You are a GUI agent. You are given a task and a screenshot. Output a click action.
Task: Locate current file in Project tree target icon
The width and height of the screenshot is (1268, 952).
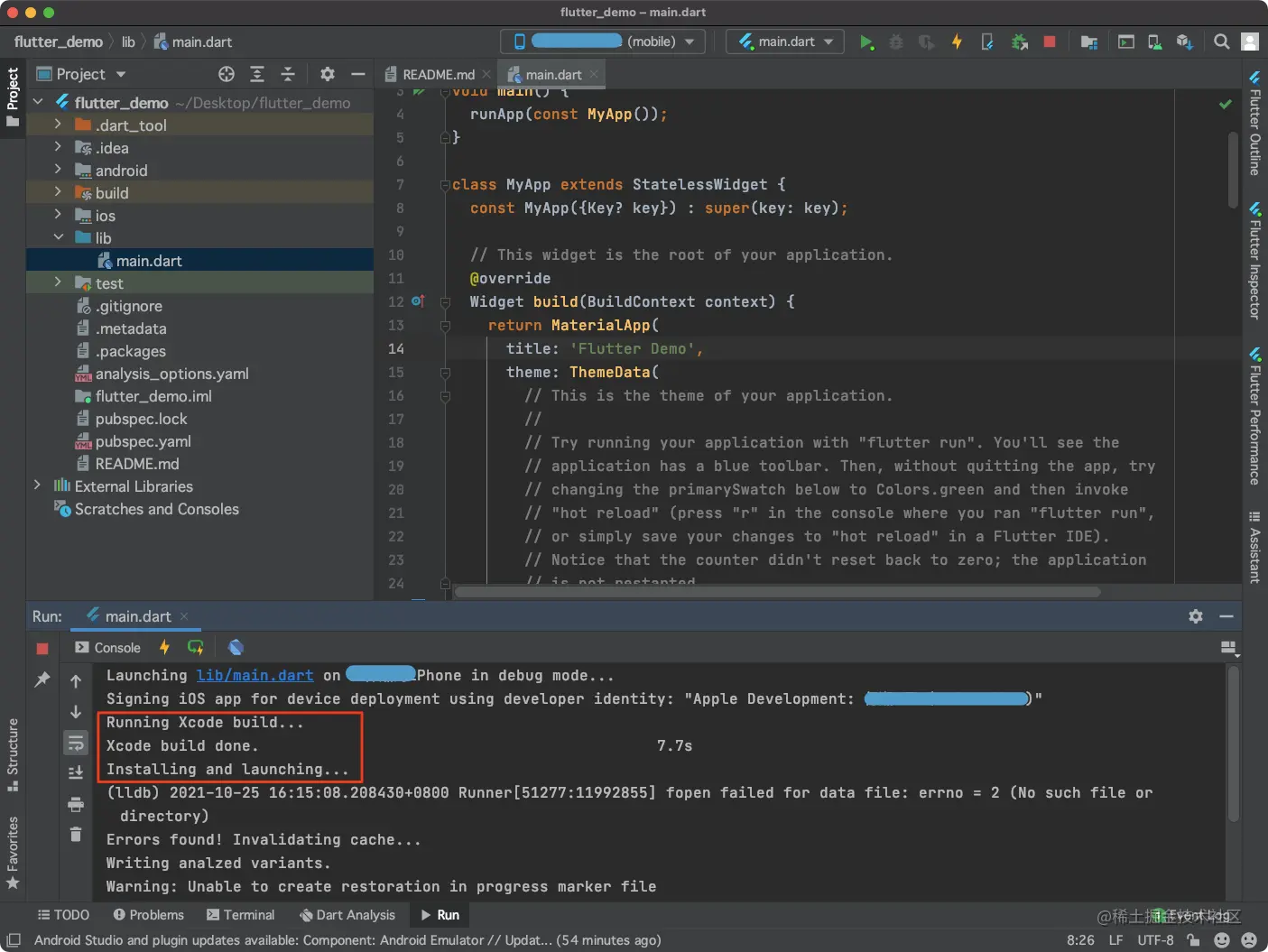[227, 74]
